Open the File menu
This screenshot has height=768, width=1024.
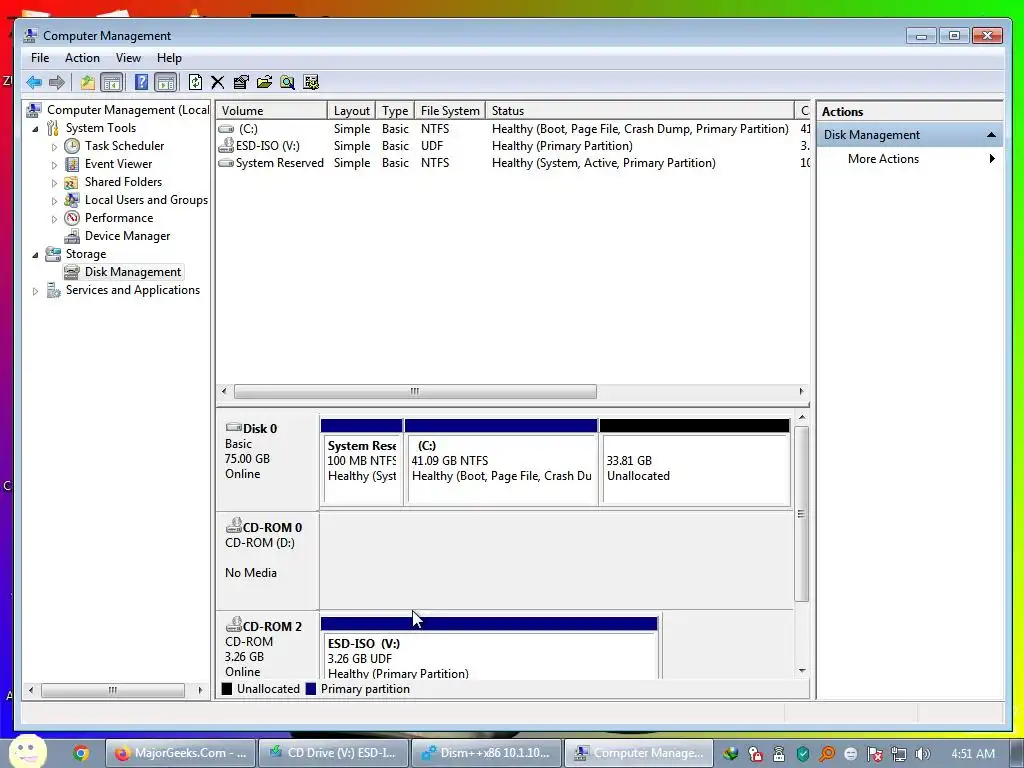[x=40, y=58]
